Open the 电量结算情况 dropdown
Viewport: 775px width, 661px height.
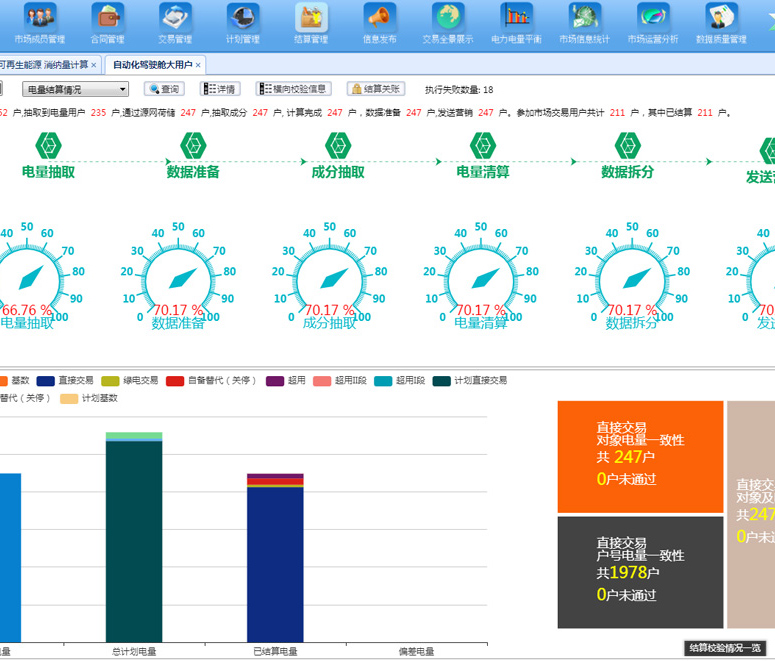point(75,89)
